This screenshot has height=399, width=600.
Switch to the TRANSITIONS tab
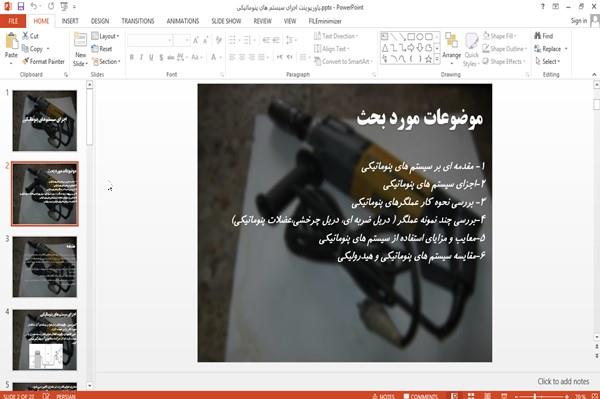(138, 21)
